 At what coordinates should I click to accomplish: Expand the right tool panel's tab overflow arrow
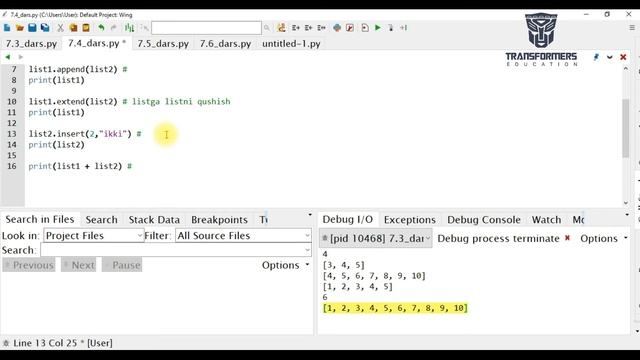point(627,215)
